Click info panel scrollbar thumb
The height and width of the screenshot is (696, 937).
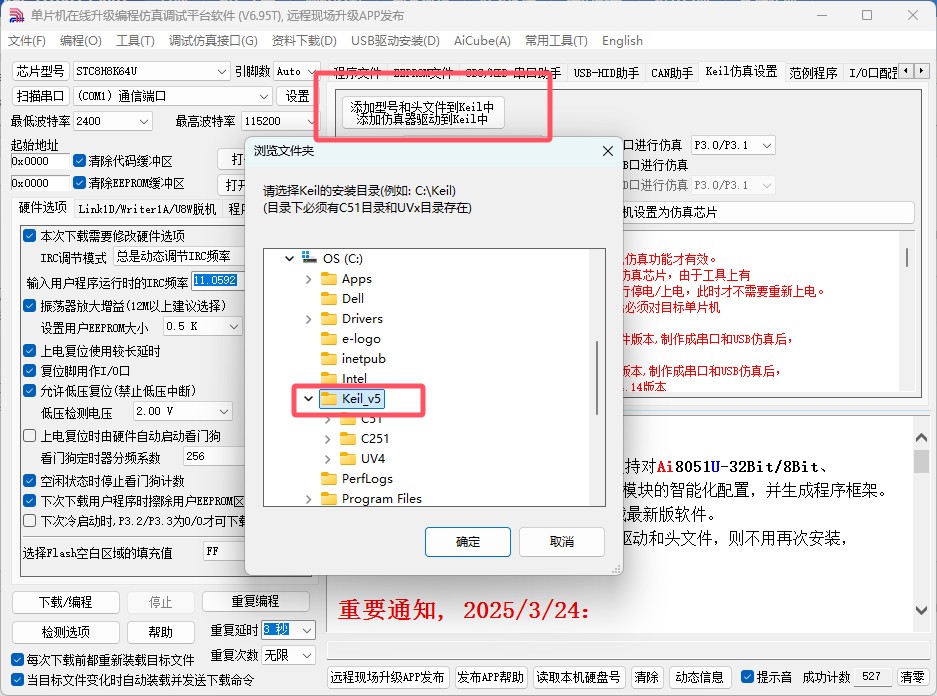(x=921, y=461)
